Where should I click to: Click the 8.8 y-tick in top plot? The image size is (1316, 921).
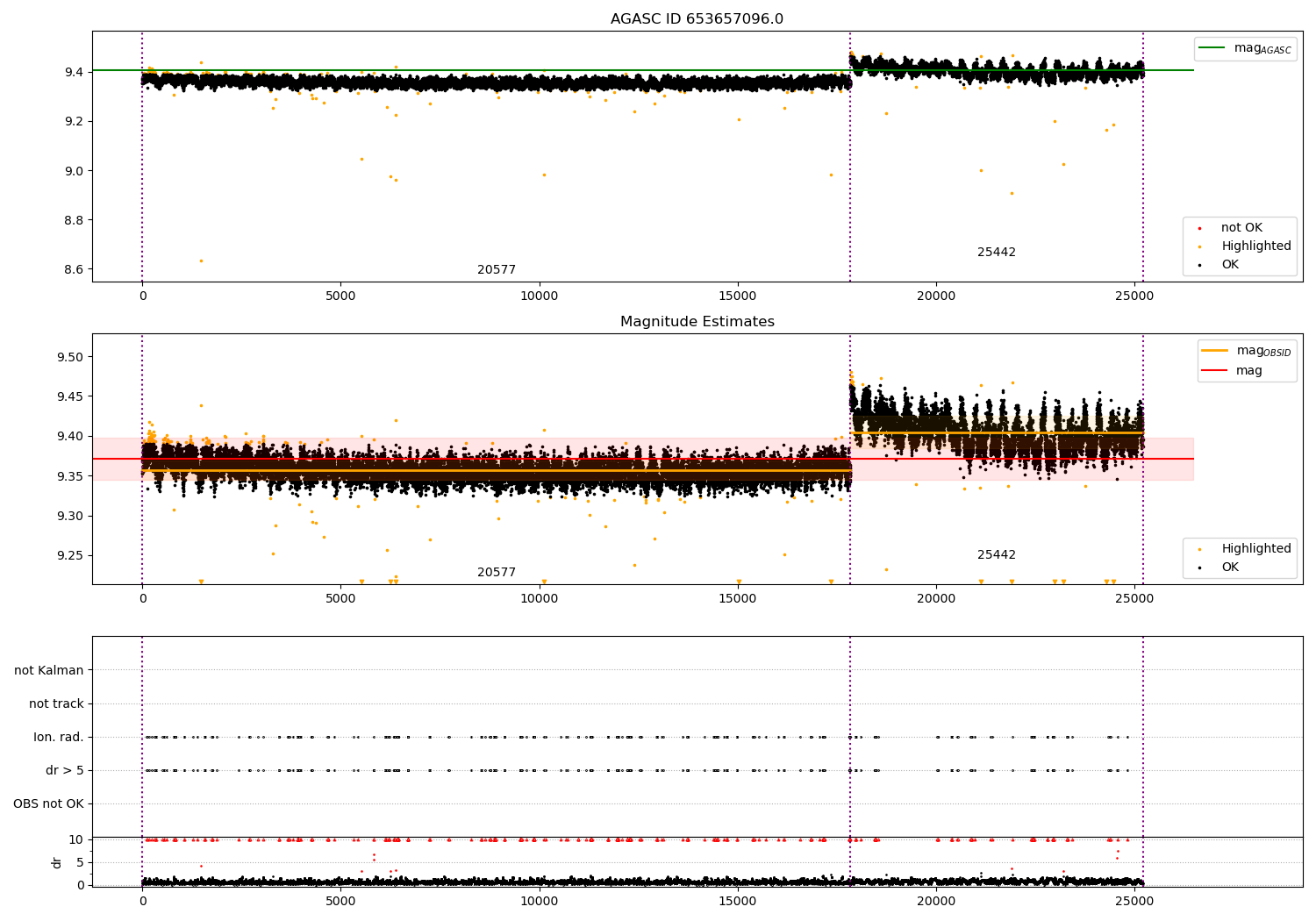[x=74, y=220]
